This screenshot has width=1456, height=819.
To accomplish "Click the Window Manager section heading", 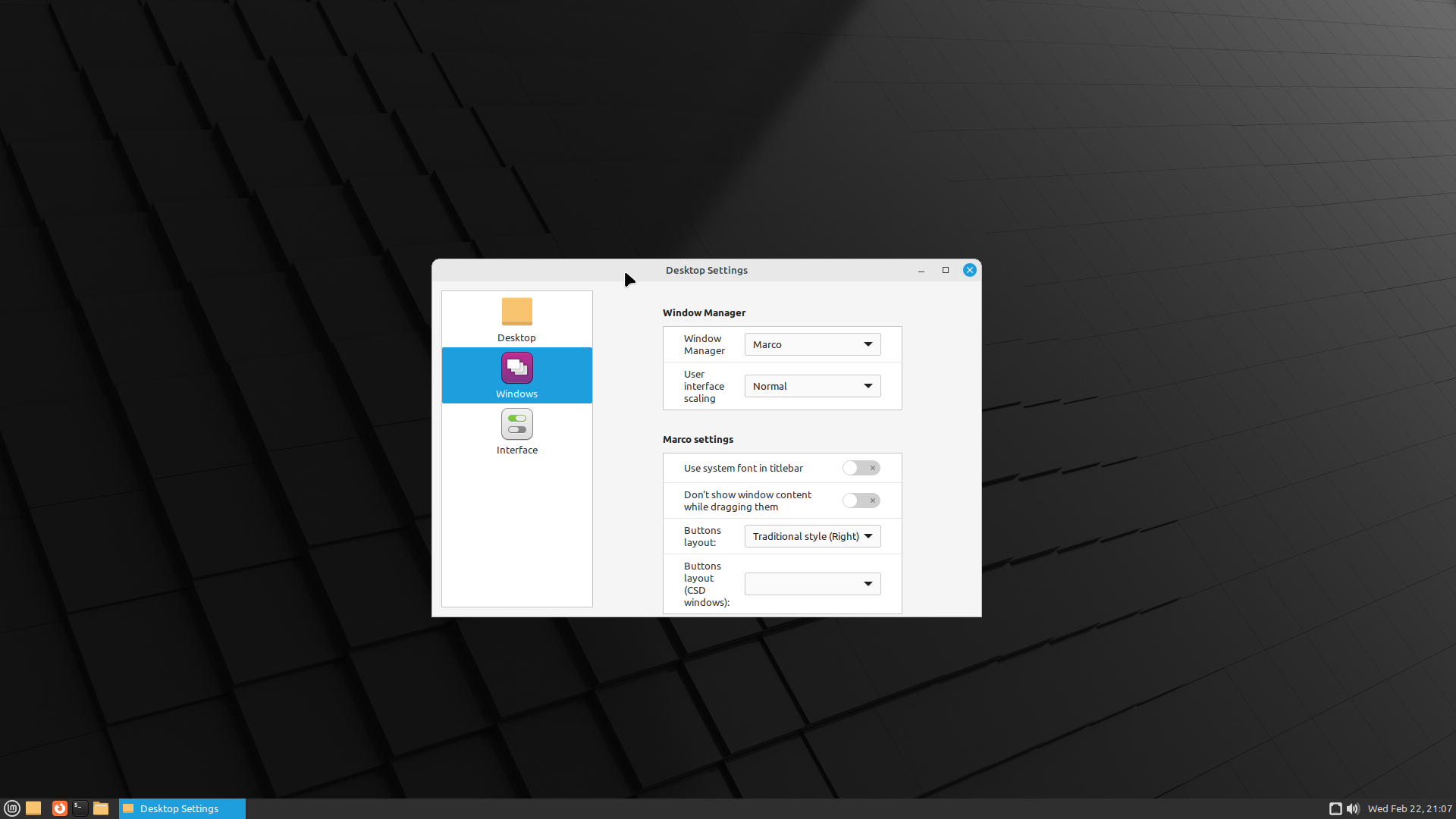I will (704, 312).
